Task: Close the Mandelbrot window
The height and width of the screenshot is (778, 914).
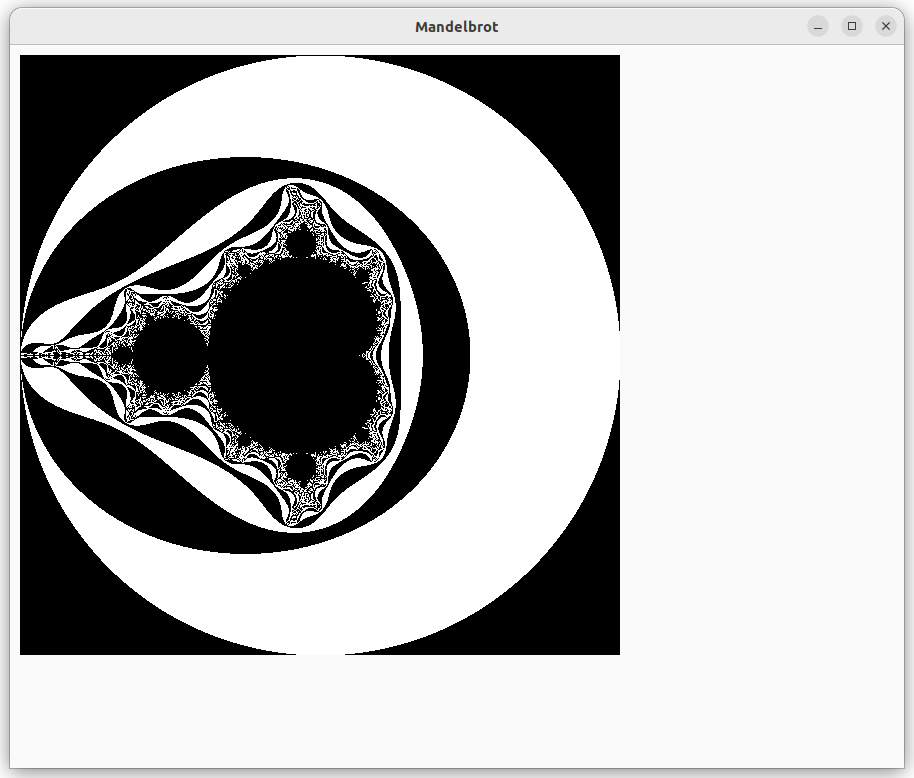Action: (885, 26)
